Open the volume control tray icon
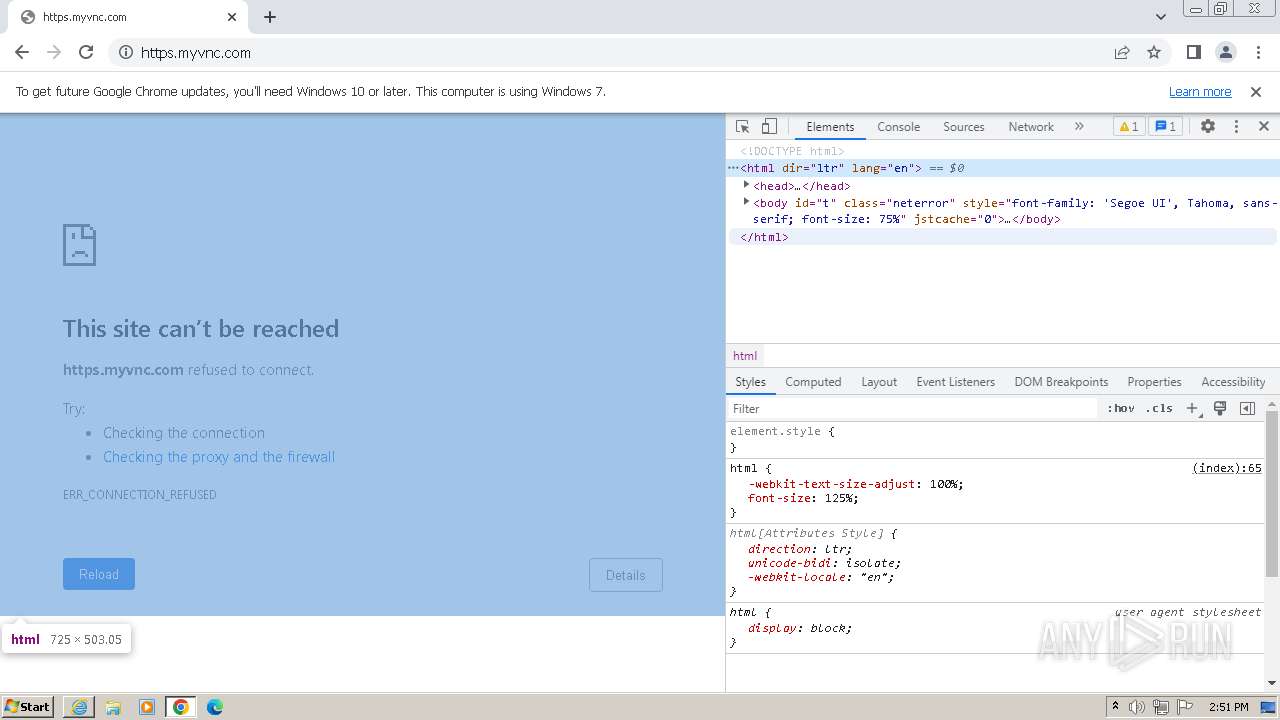1280x720 pixels. pyautogui.click(x=1137, y=707)
